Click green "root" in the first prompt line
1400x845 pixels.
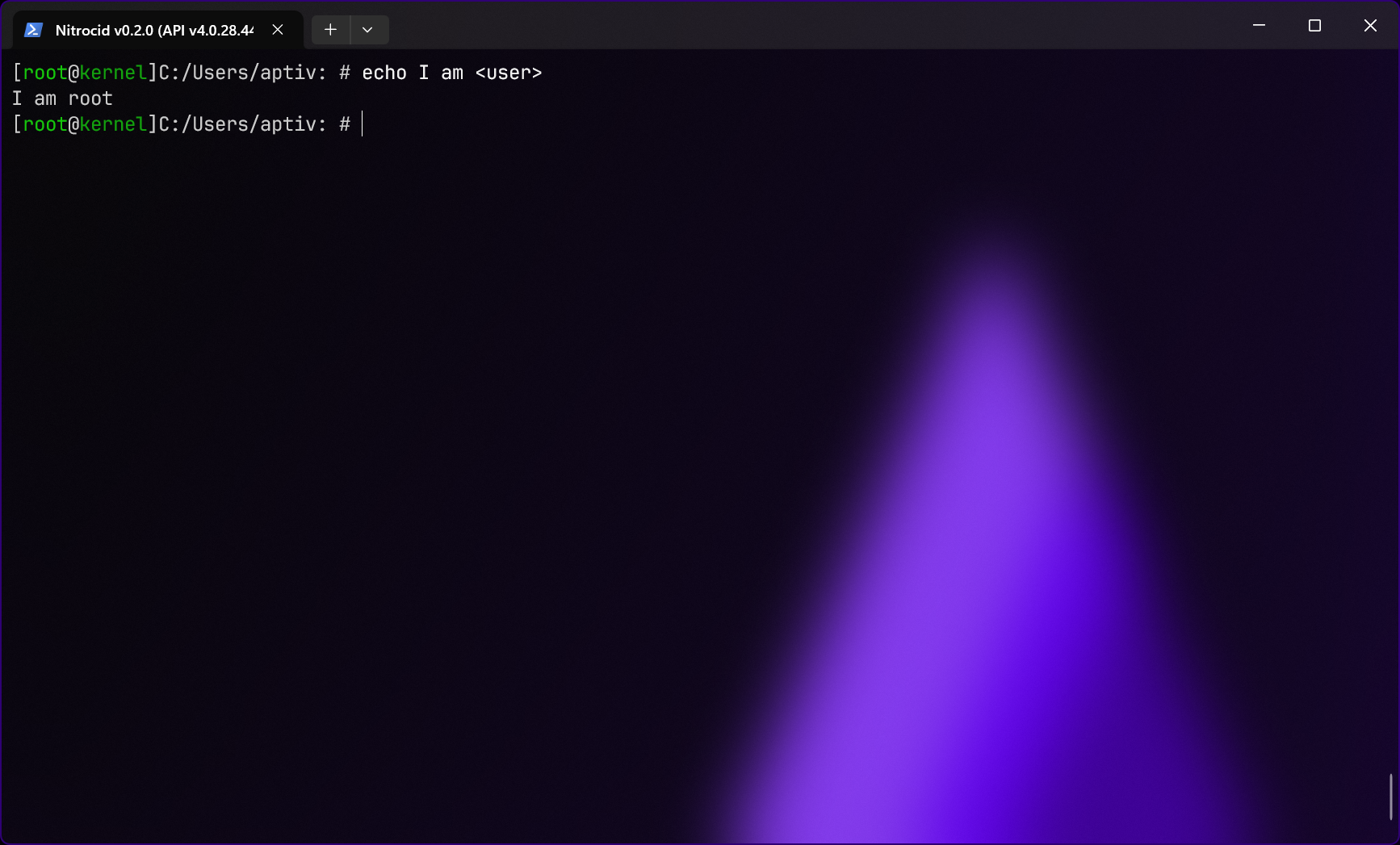[x=45, y=73]
